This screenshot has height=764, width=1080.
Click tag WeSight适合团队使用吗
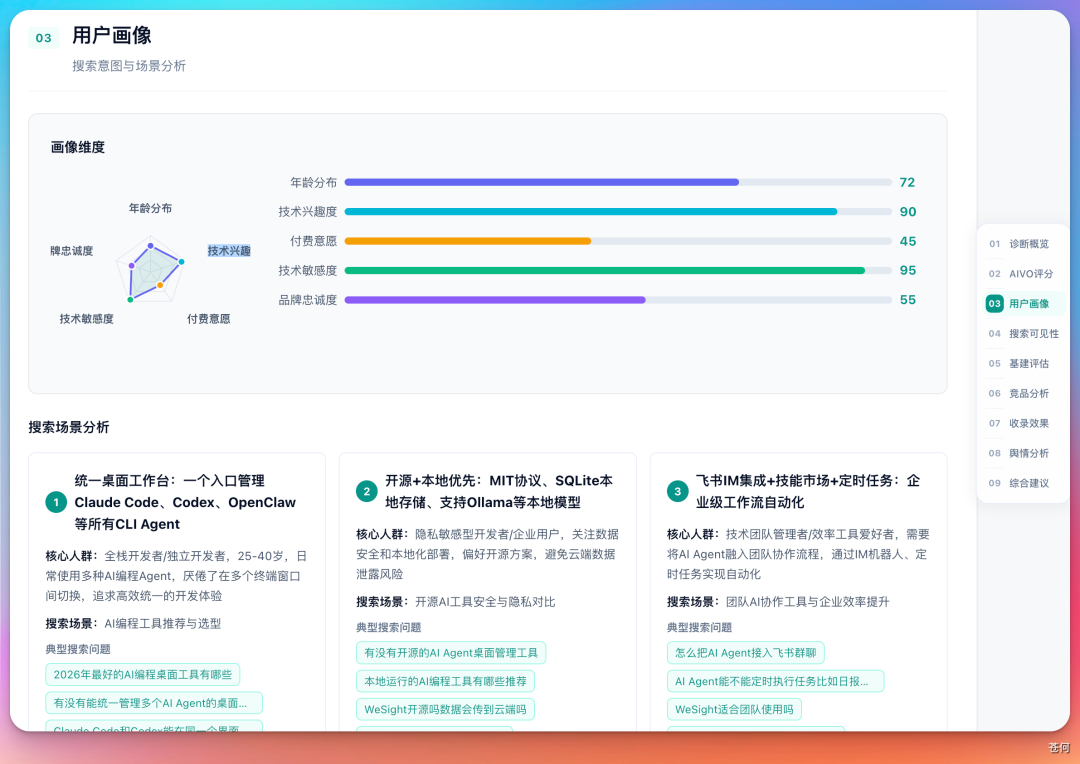734,709
